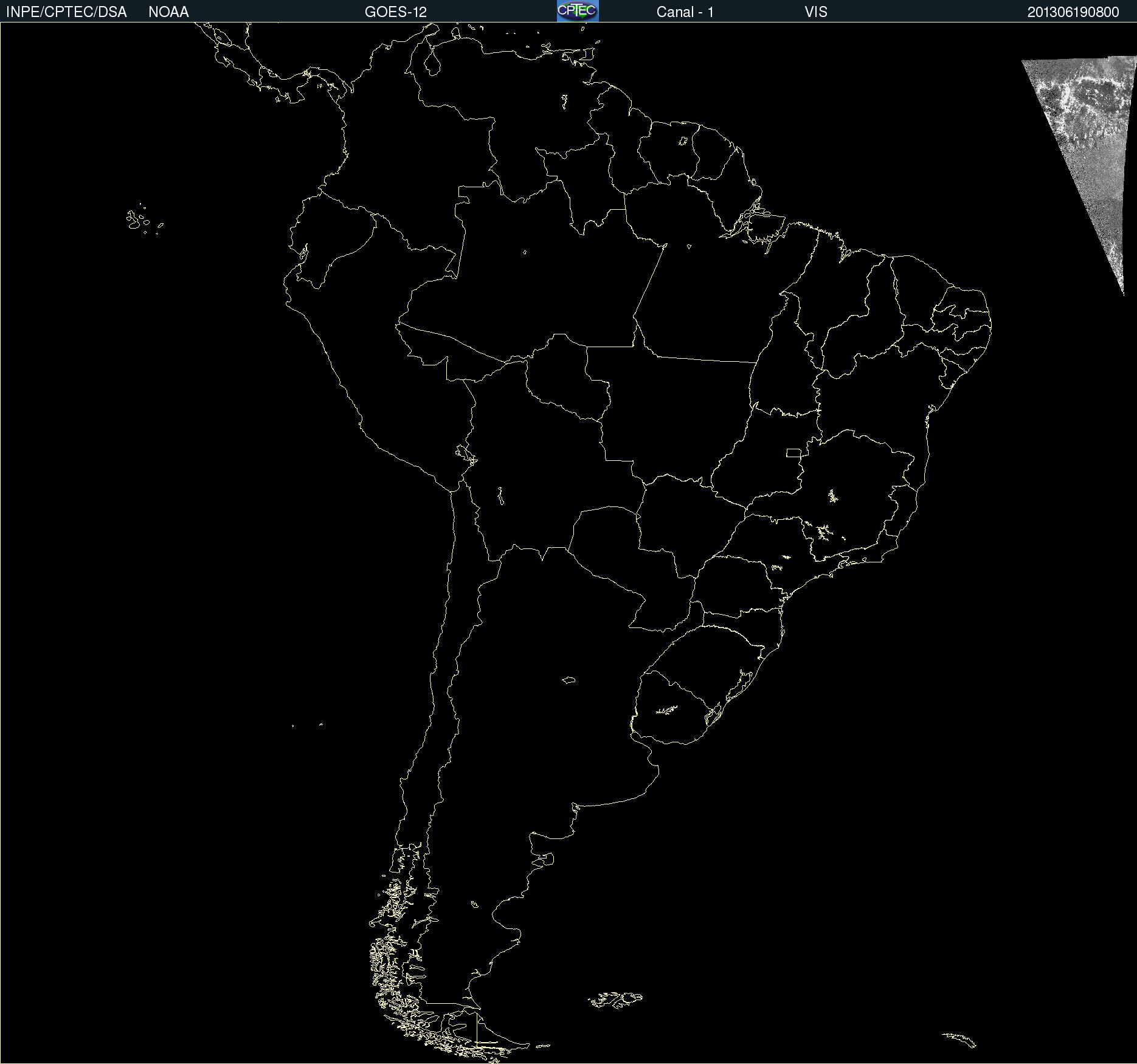Click the 201306190800 timestamp
The width and height of the screenshot is (1137, 1064).
(x=1073, y=12)
